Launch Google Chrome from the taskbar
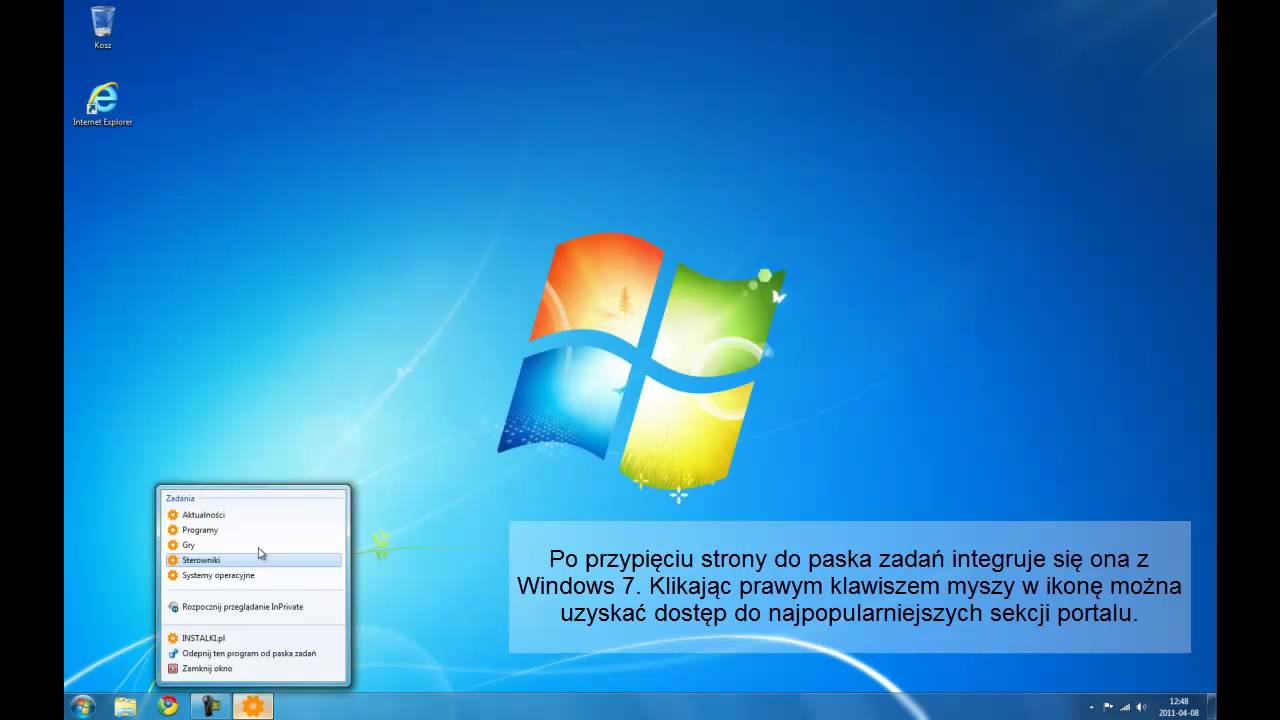 tap(168, 706)
